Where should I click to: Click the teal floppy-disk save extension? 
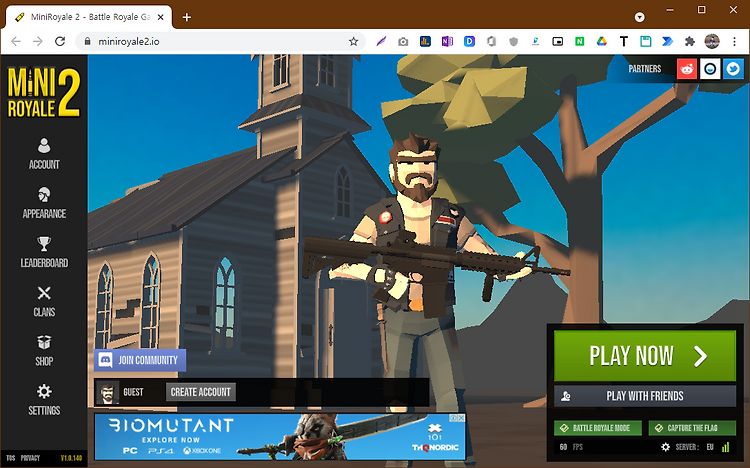click(646, 42)
